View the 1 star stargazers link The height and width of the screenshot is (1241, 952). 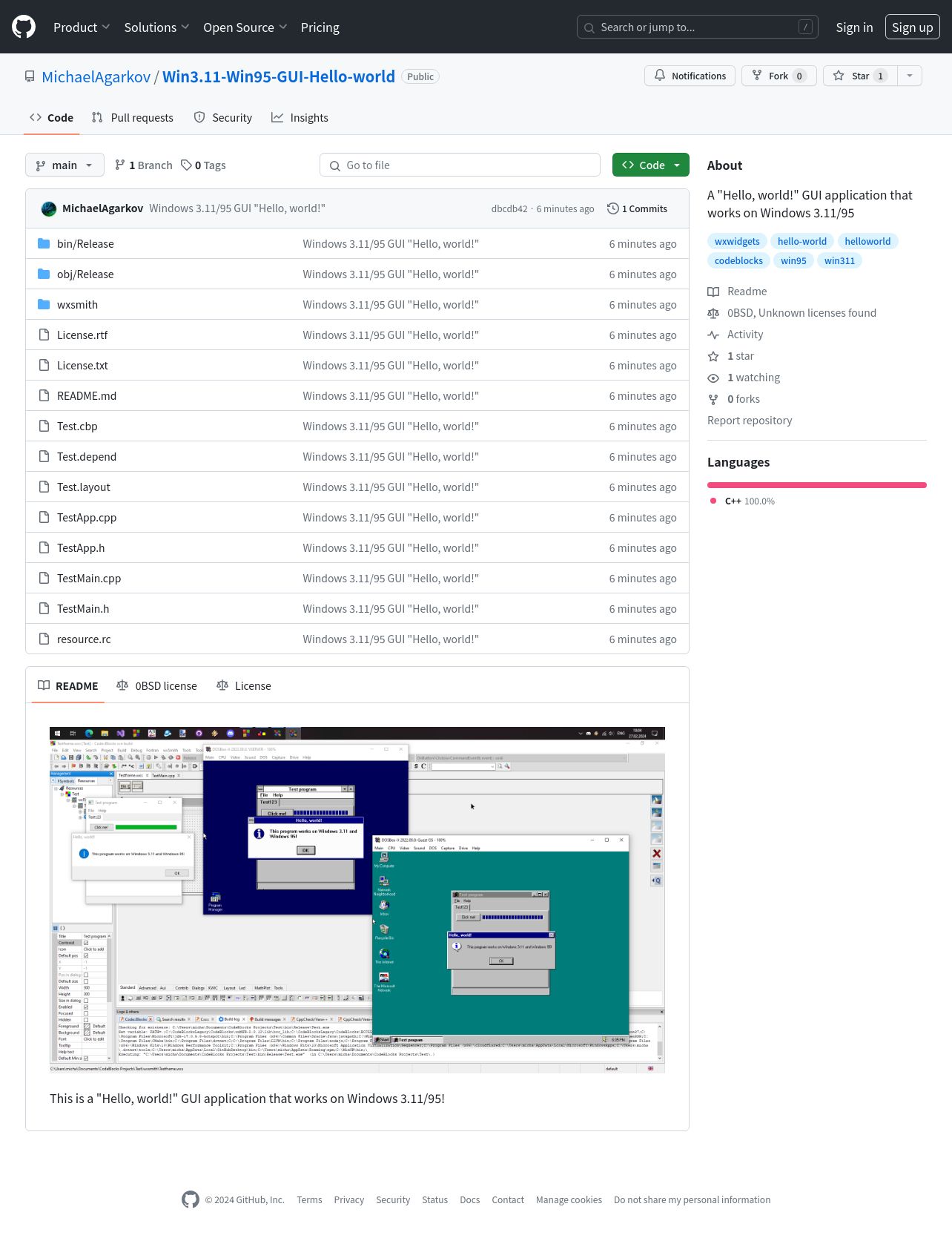731,356
